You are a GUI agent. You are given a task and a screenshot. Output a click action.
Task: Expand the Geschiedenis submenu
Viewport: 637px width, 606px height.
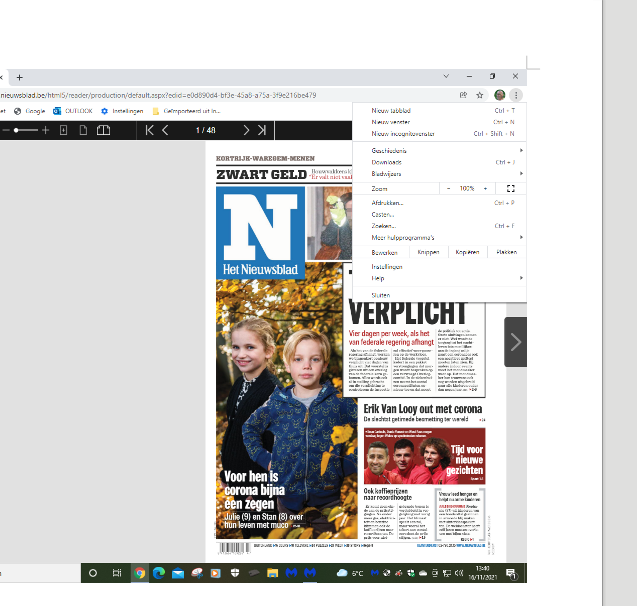[x=440, y=150]
